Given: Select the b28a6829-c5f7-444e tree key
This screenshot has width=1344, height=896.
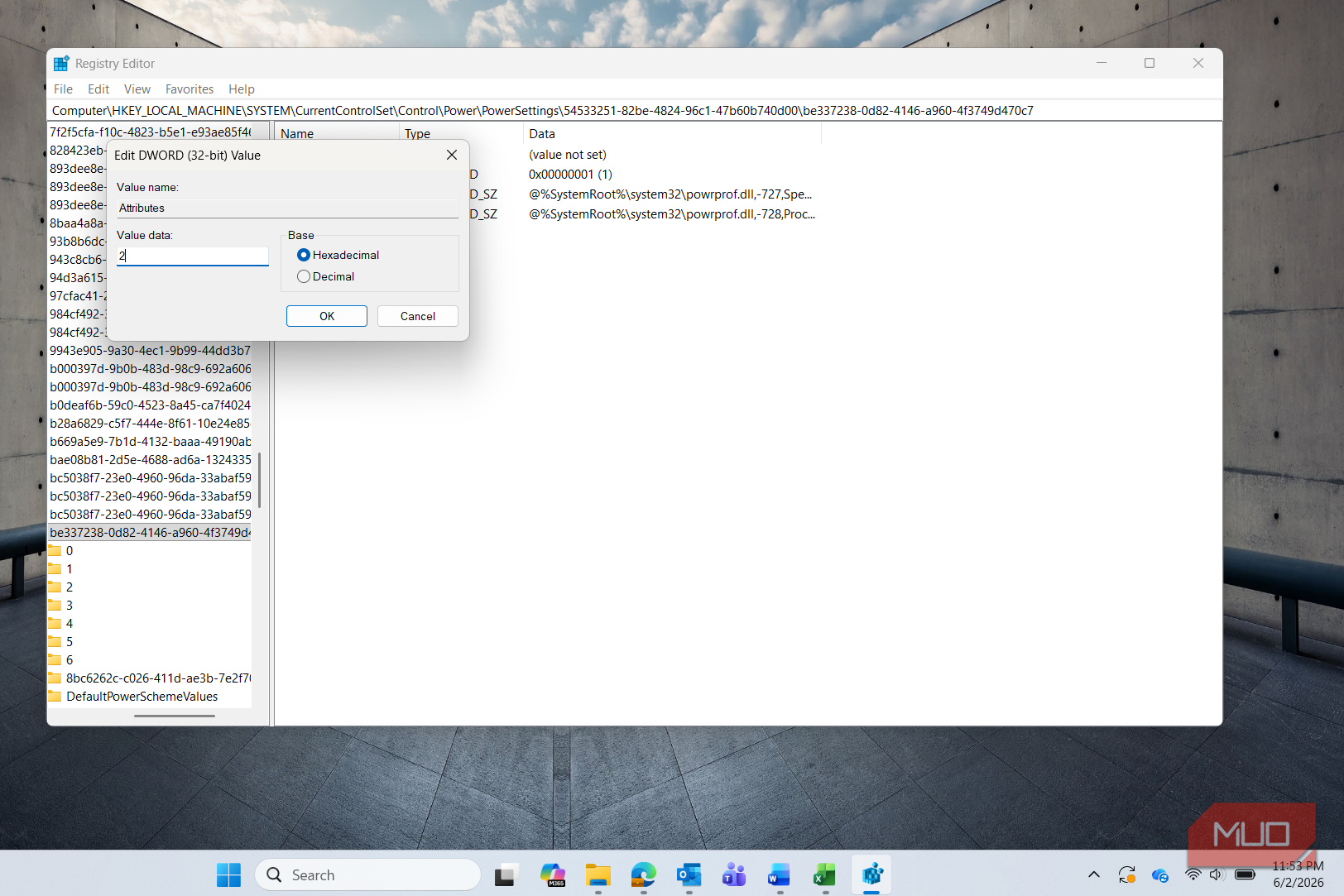Looking at the screenshot, I should 150,424.
